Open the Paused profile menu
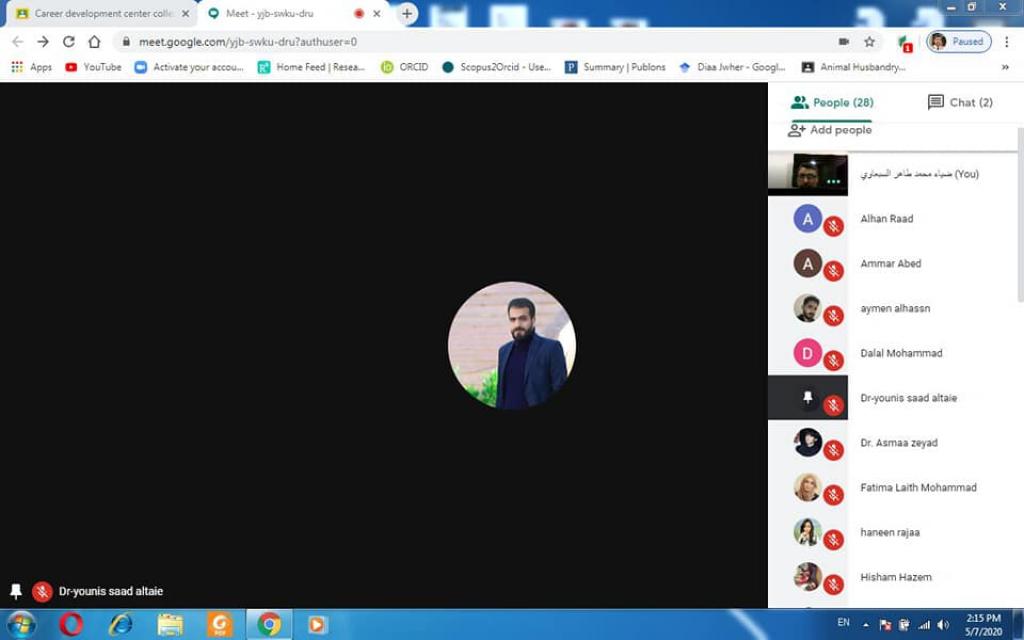1024x640 pixels. (959, 42)
